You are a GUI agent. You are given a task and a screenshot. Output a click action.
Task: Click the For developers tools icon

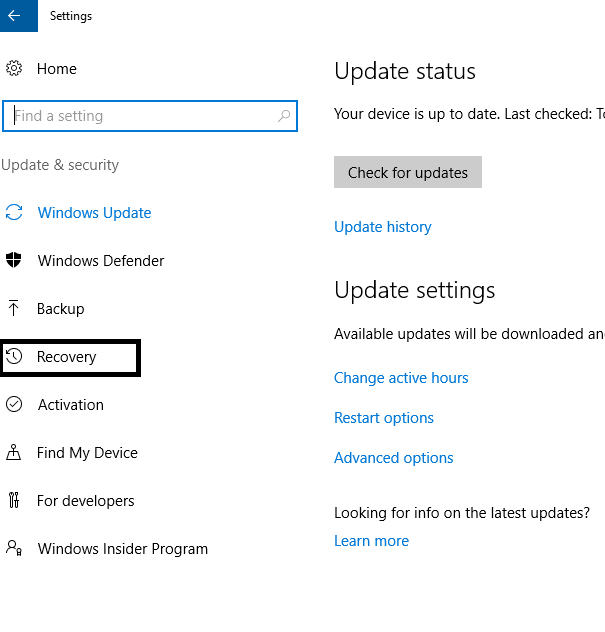[14, 501]
